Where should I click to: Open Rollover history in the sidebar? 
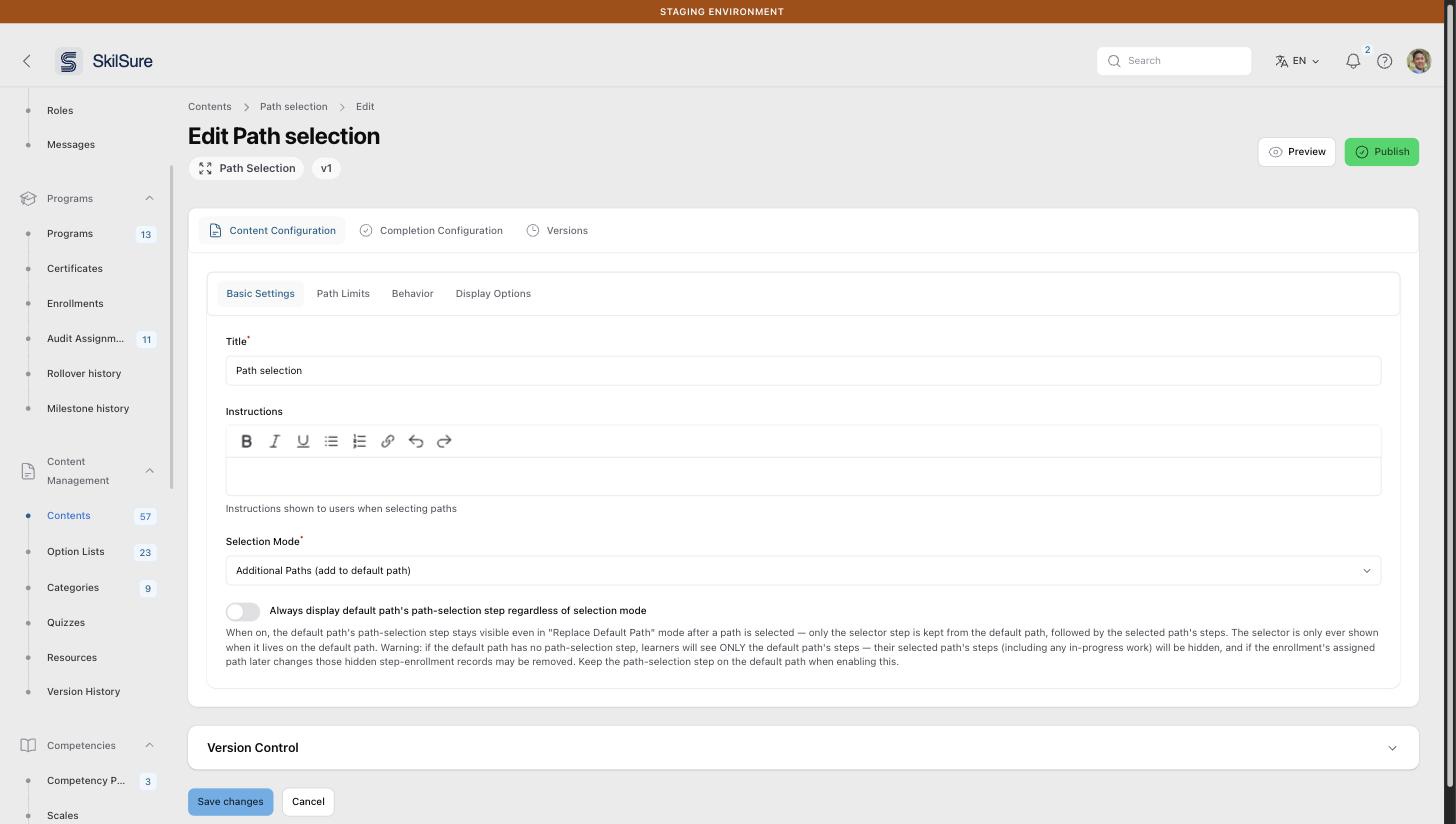pos(84,374)
